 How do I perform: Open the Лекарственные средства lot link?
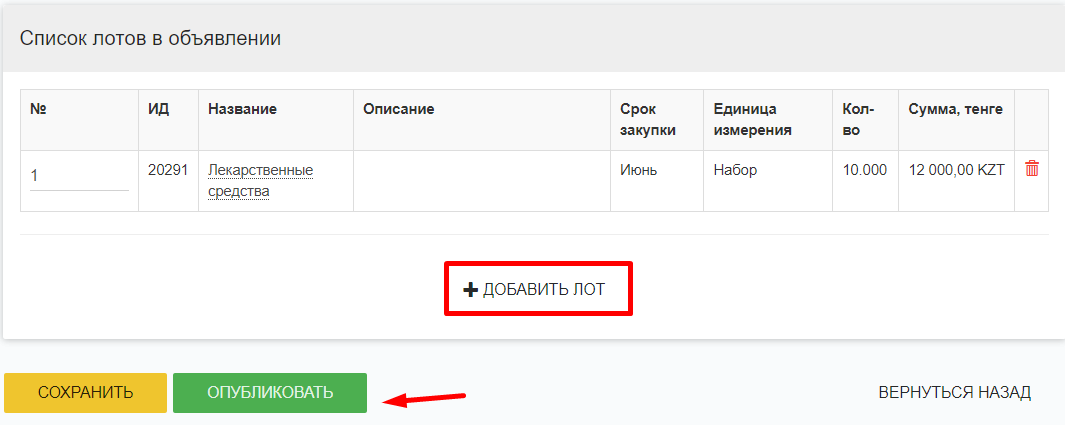260,181
